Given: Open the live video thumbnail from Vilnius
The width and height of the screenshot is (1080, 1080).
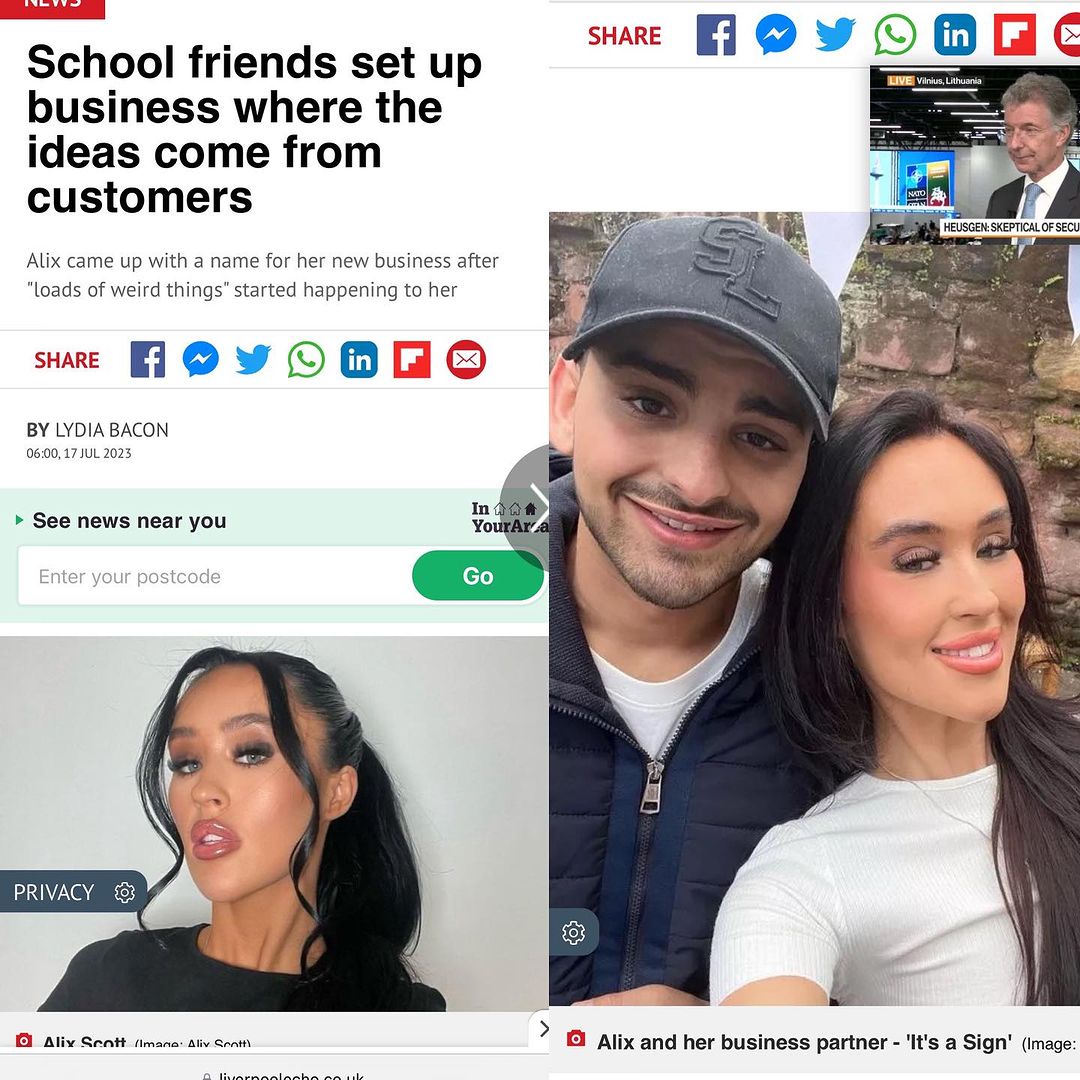Looking at the screenshot, I should pyautogui.click(x=975, y=155).
